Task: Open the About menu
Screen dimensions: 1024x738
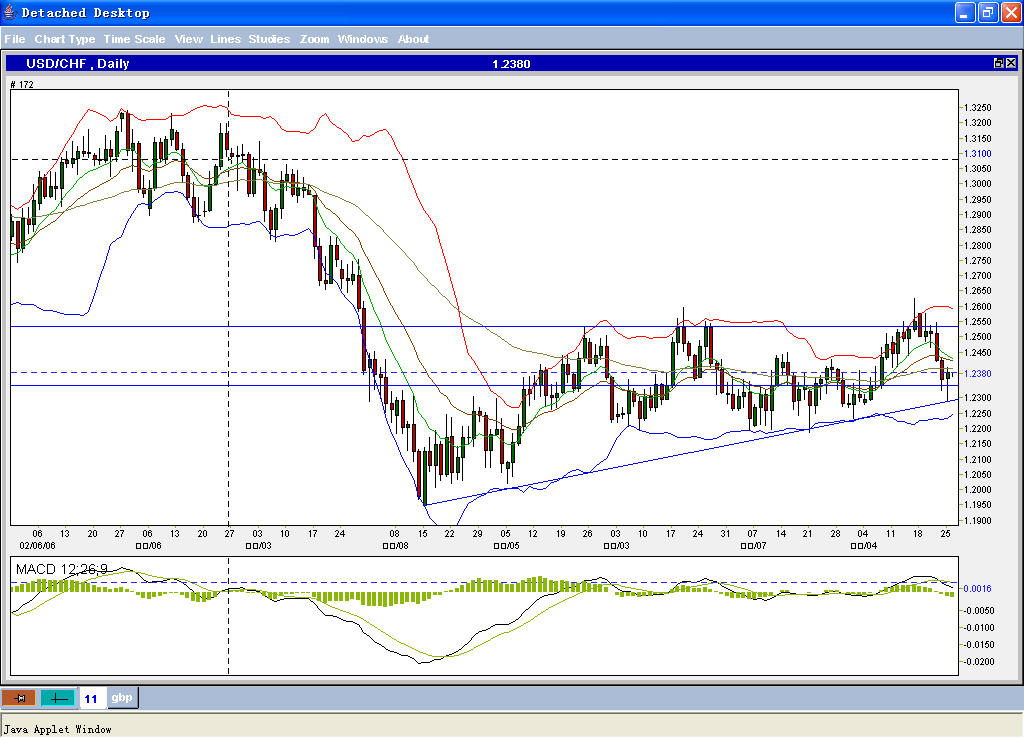Action: tap(413, 39)
